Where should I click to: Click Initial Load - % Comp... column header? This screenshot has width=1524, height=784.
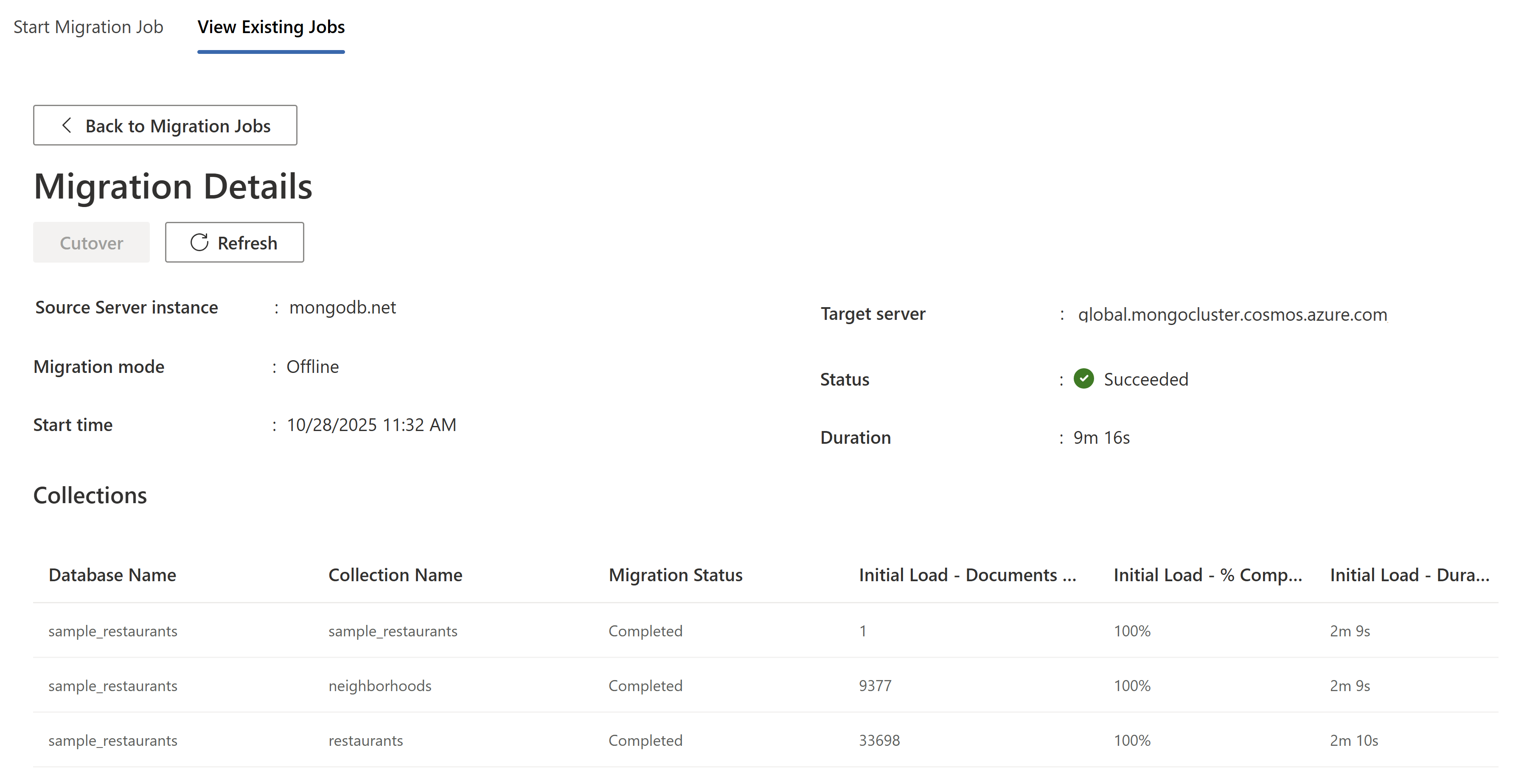coord(1207,575)
